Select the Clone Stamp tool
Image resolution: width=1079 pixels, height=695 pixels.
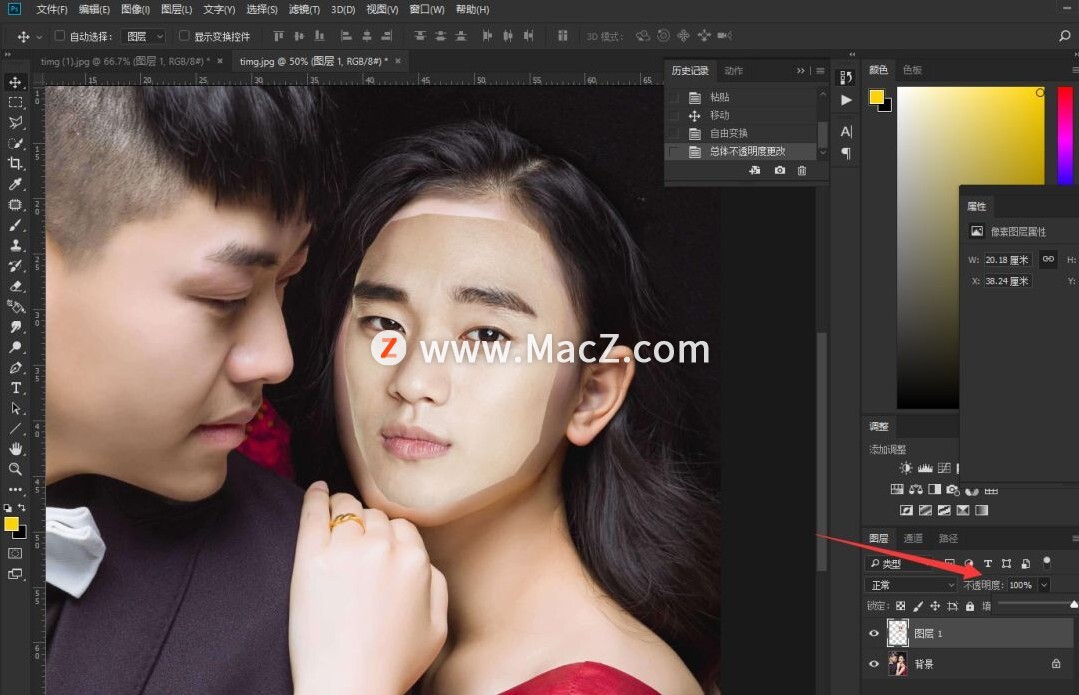click(15, 245)
